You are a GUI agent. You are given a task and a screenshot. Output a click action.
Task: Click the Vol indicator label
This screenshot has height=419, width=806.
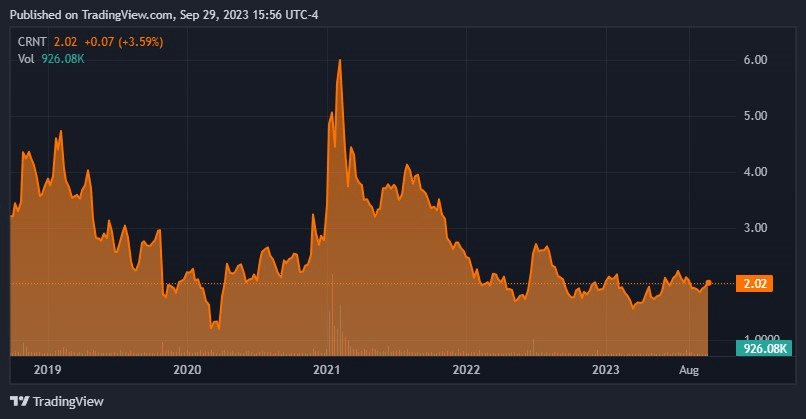pyautogui.click(x=26, y=59)
